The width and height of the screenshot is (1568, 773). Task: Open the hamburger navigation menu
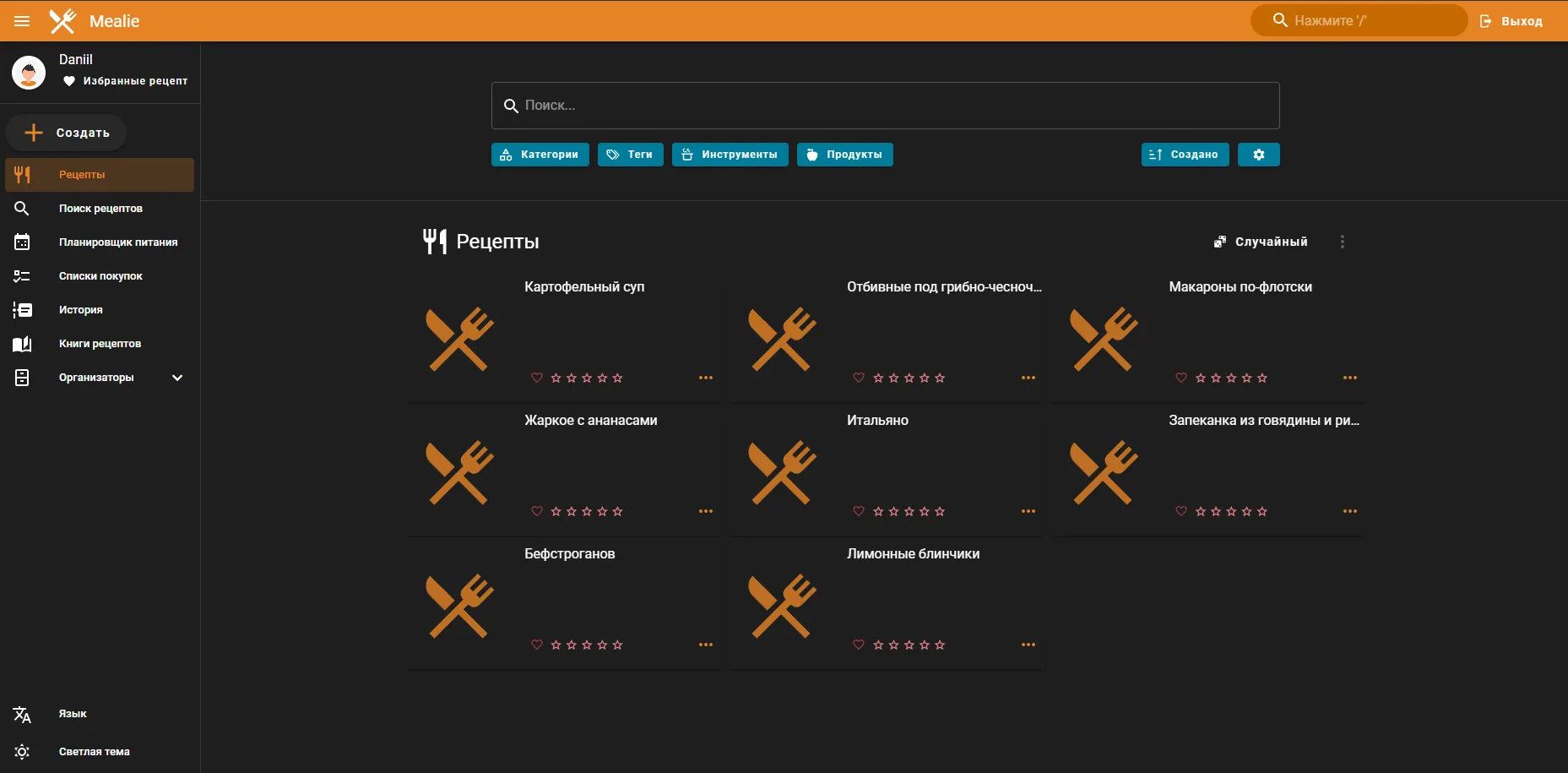pyautogui.click(x=22, y=21)
